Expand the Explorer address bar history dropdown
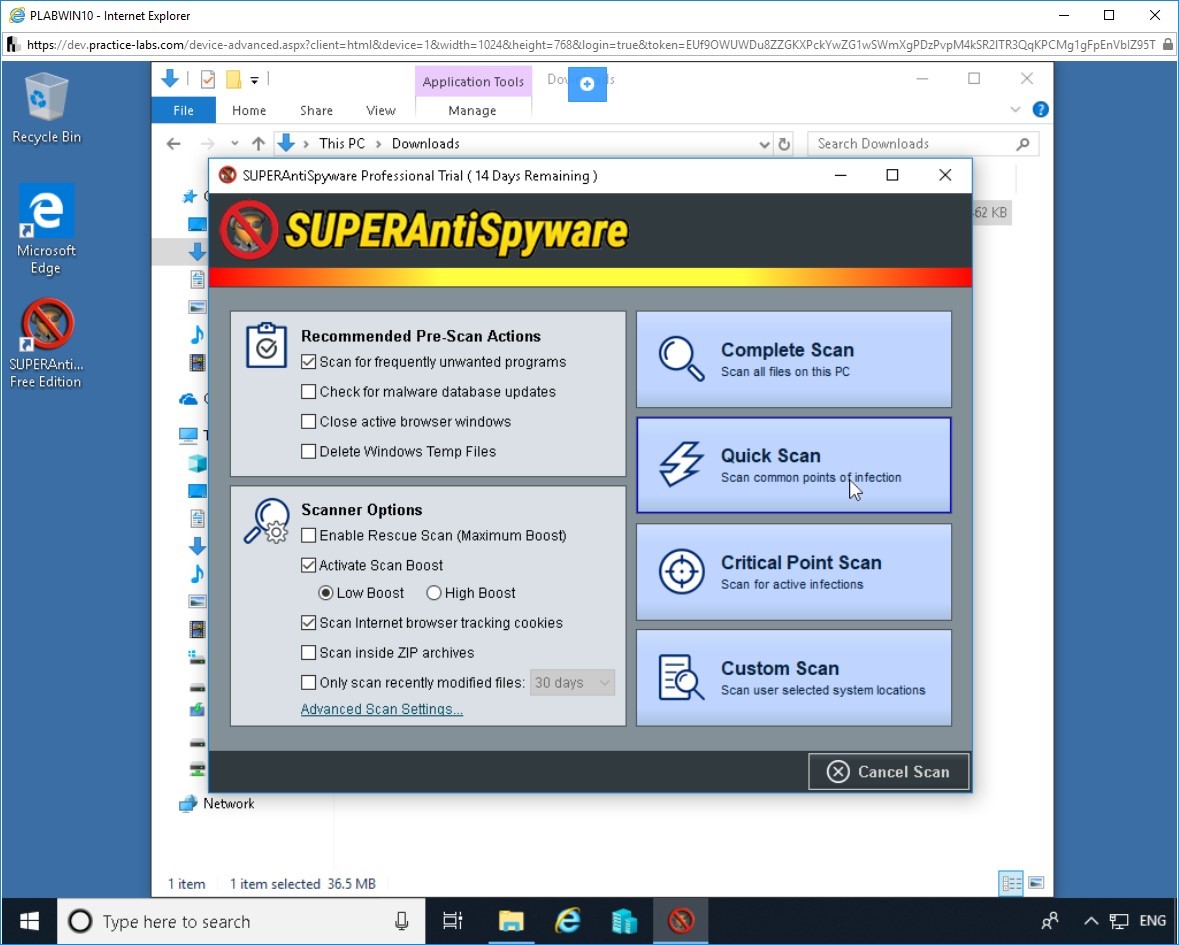 click(764, 144)
